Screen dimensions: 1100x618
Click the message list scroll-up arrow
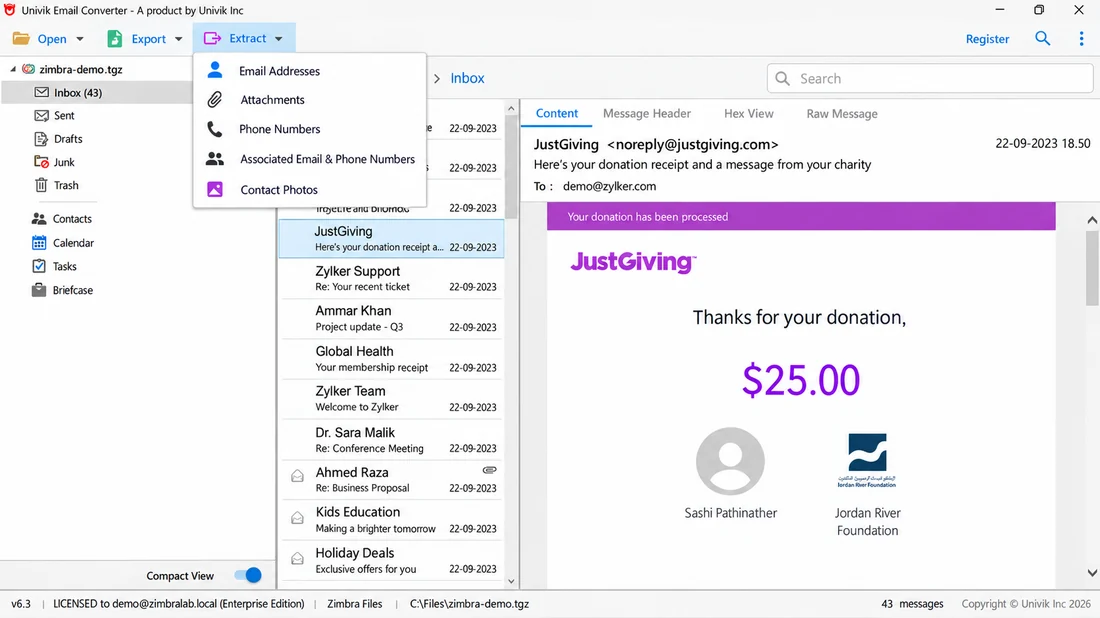pos(511,109)
